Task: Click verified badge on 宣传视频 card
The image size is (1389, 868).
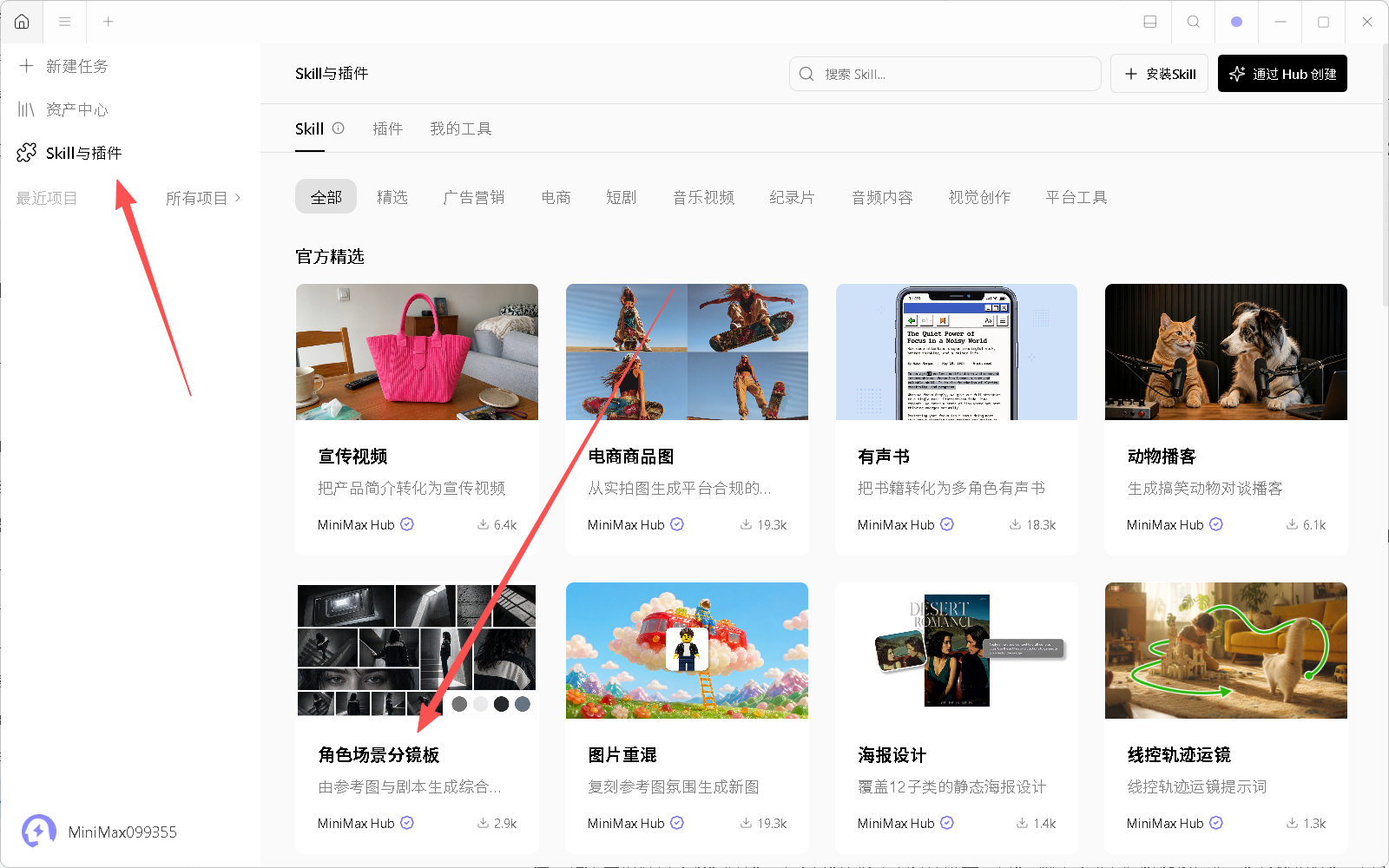Action: click(407, 524)
